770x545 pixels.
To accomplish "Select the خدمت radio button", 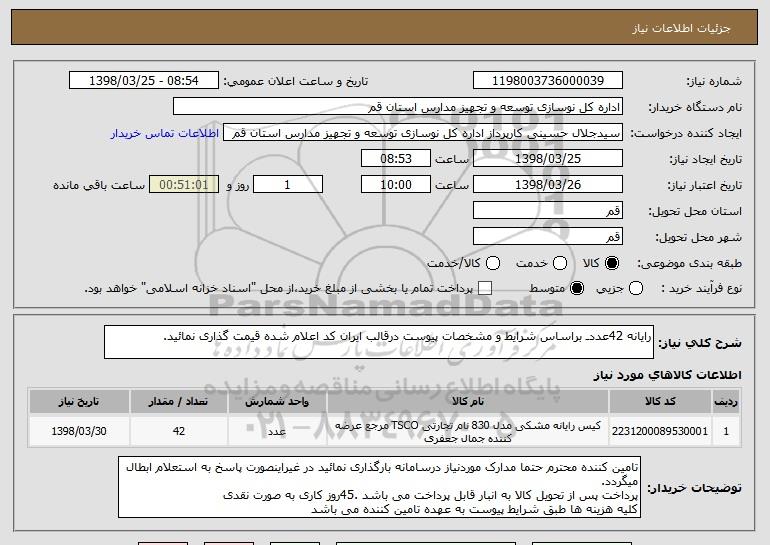I will (560, 263).
